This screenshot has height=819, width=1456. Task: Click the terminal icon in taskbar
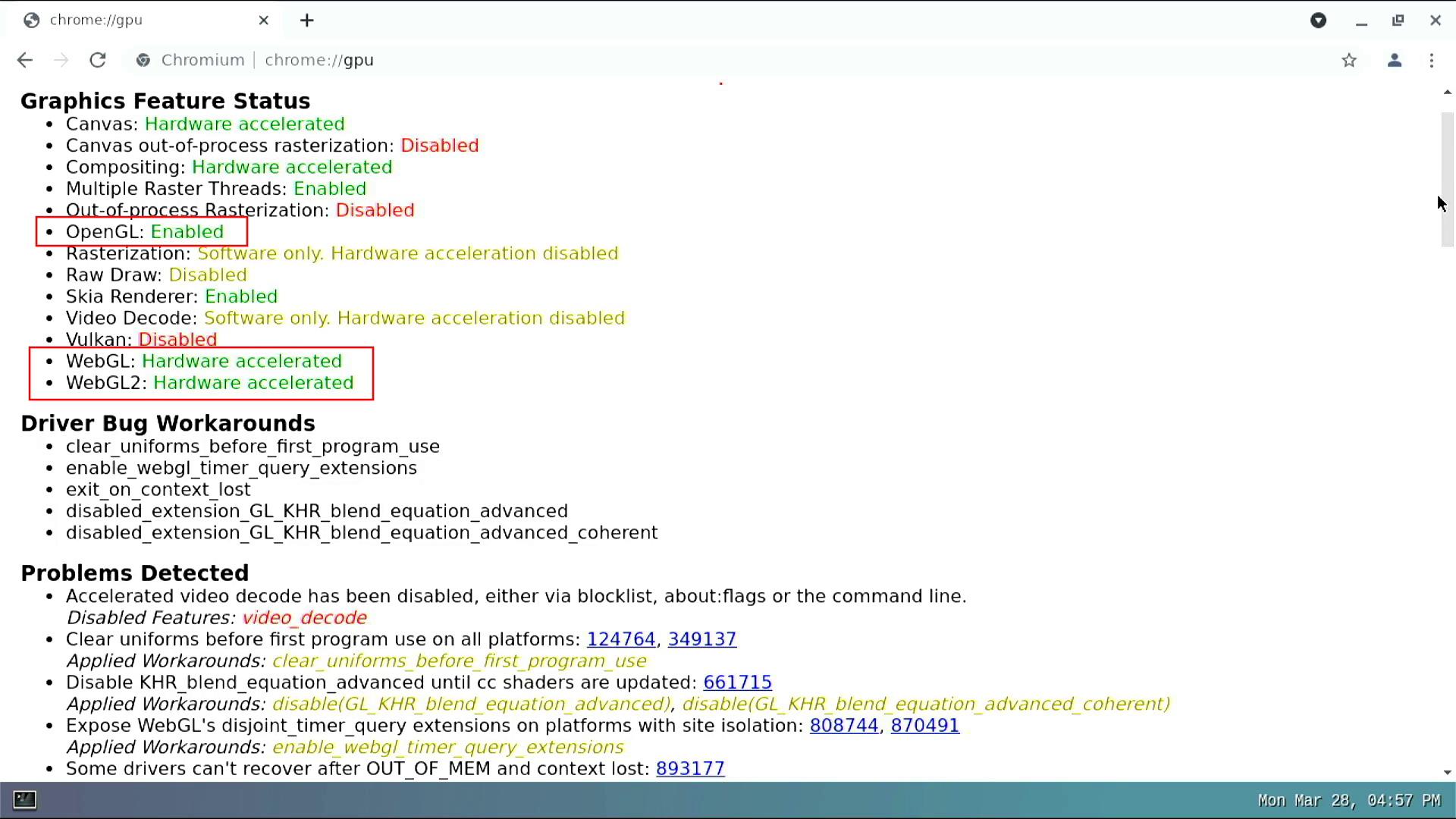click(24, 799)
